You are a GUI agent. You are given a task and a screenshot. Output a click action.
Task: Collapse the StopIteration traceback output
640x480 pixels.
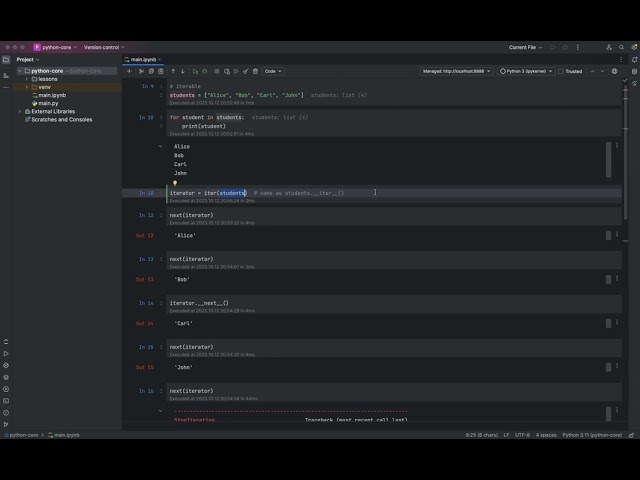tap(160, 411)
